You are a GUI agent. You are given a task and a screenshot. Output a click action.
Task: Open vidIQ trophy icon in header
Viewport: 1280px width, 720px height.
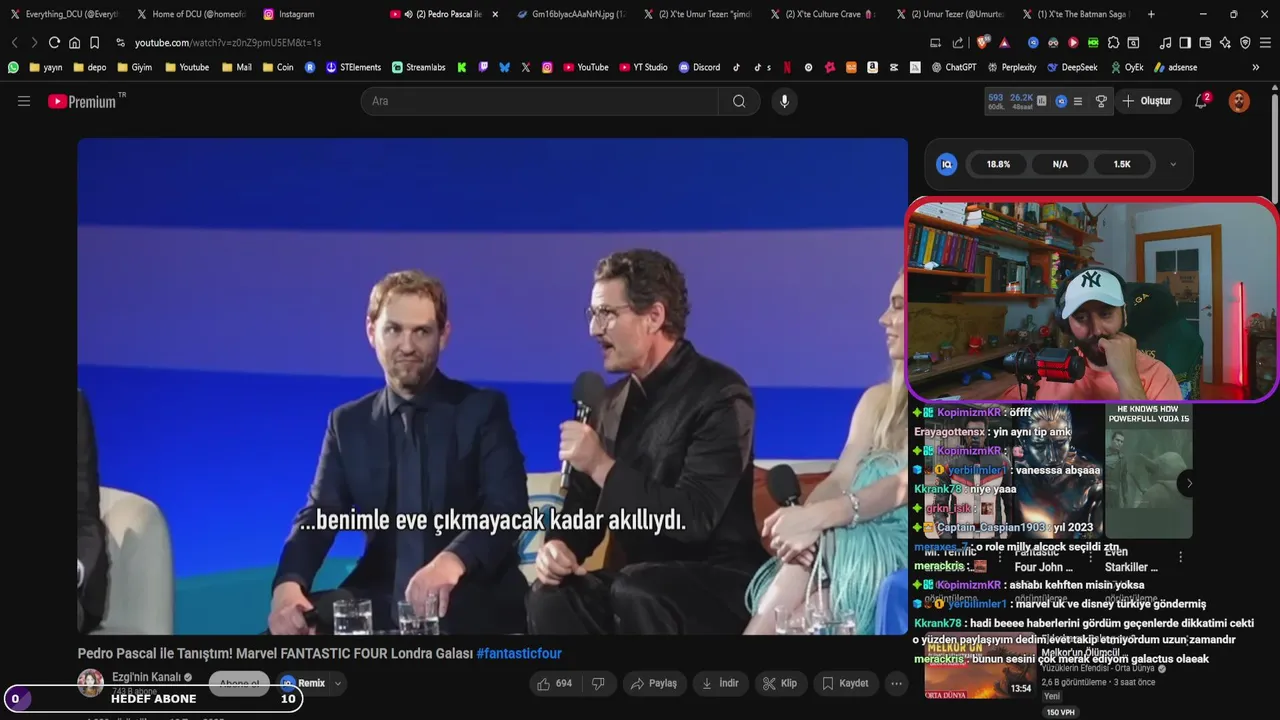click(x=1101, y=101)
